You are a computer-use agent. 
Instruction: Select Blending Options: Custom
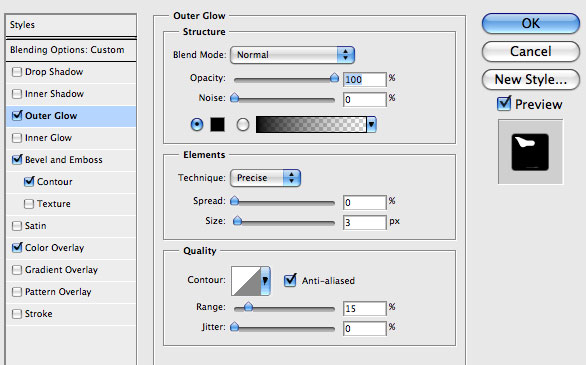71,50
